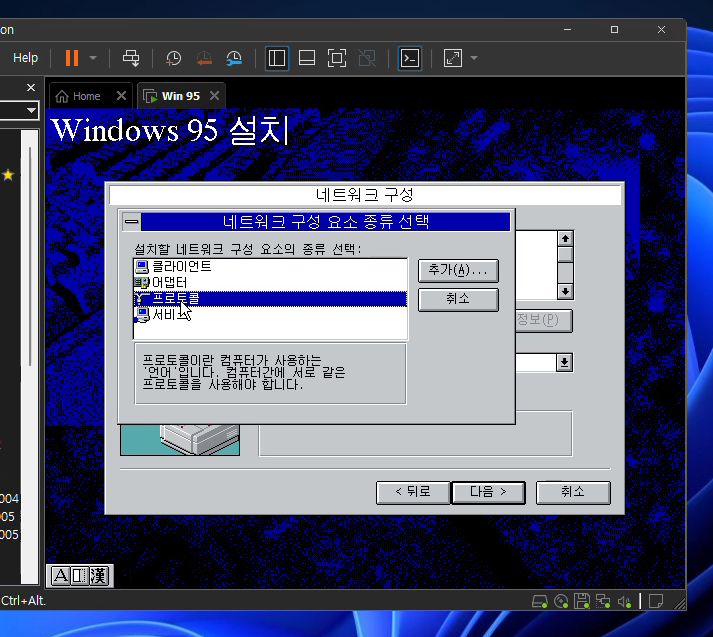Select 프로토콜 in the component list
The width and height of the screenshot is (713, 637).
(x=271, y=299)
